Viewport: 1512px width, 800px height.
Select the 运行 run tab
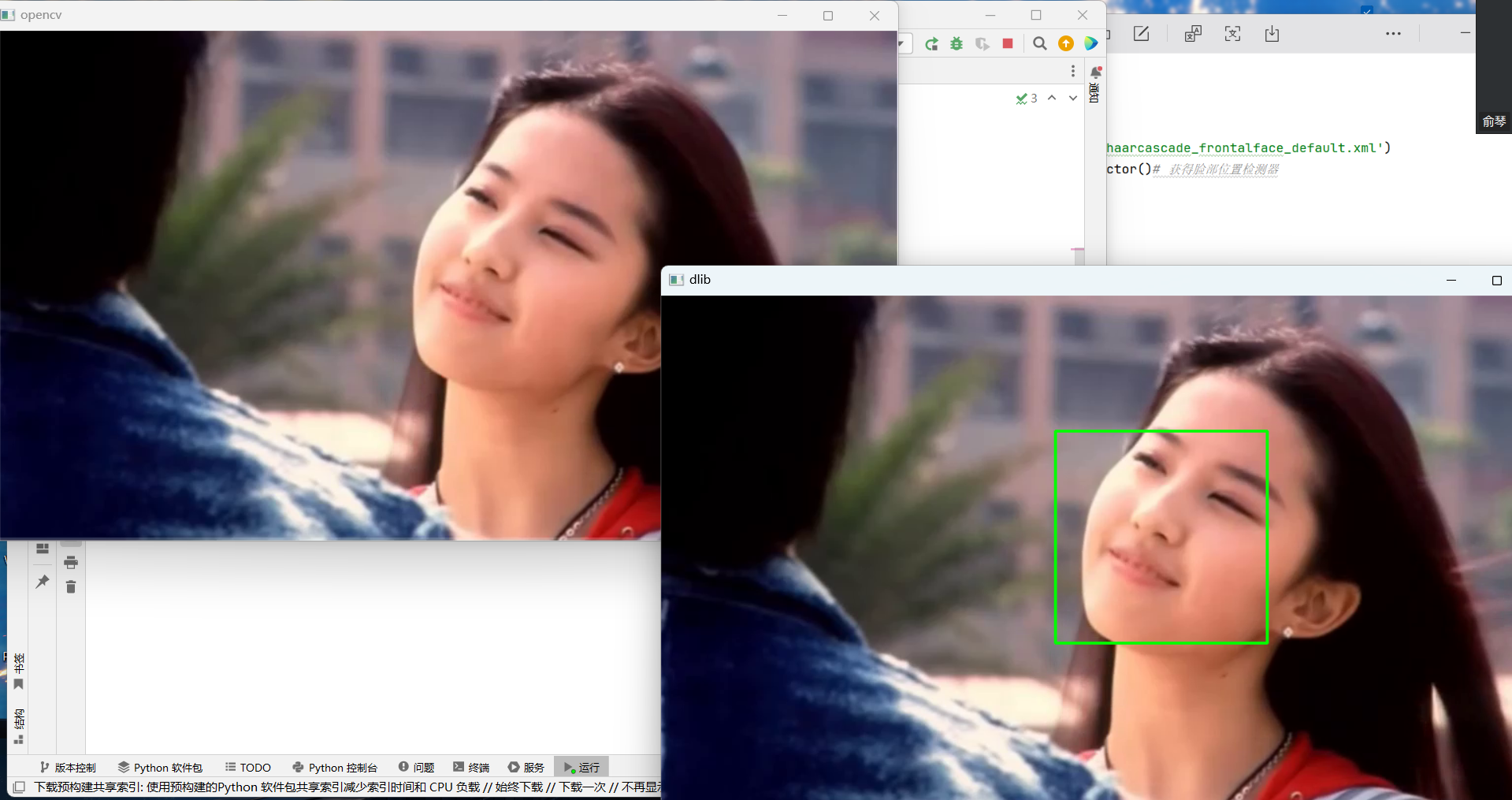pyautogui.click(x=581, y=767)
